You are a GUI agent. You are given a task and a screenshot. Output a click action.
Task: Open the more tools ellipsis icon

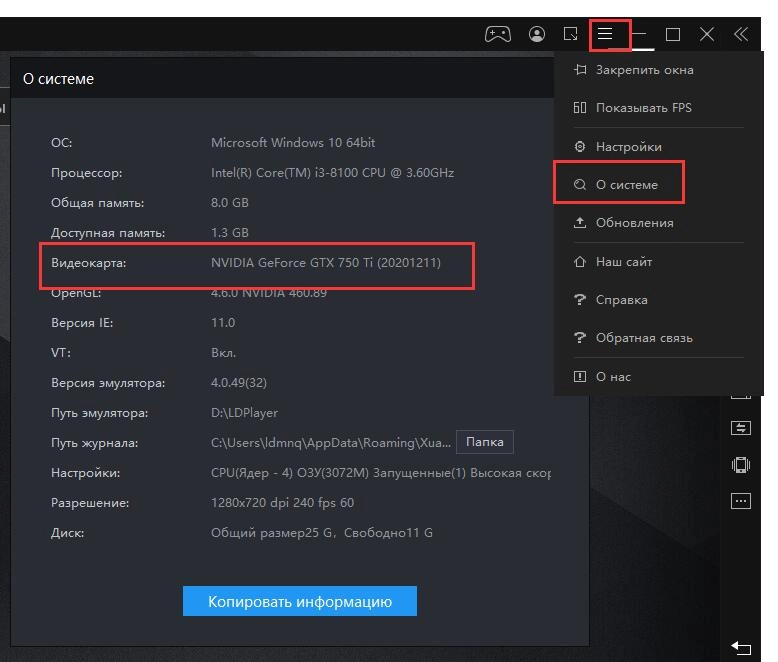coord(741,501)
